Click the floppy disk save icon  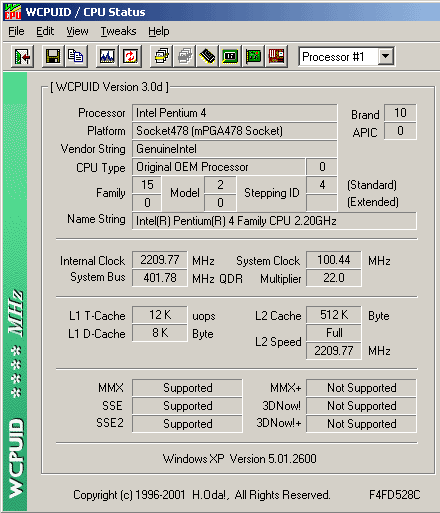point(53,56)
